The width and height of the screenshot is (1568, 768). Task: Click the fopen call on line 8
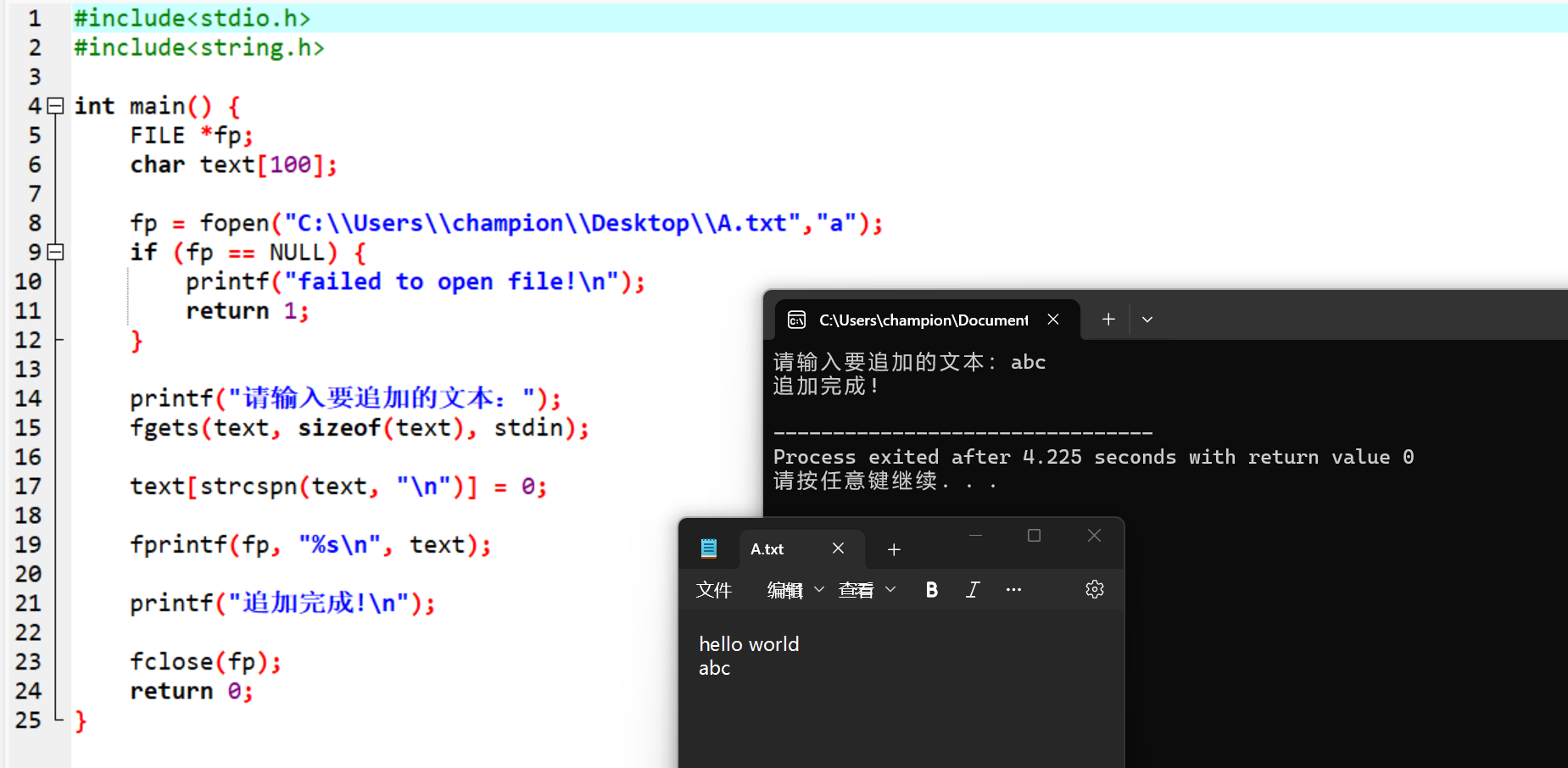pos(506,223)
